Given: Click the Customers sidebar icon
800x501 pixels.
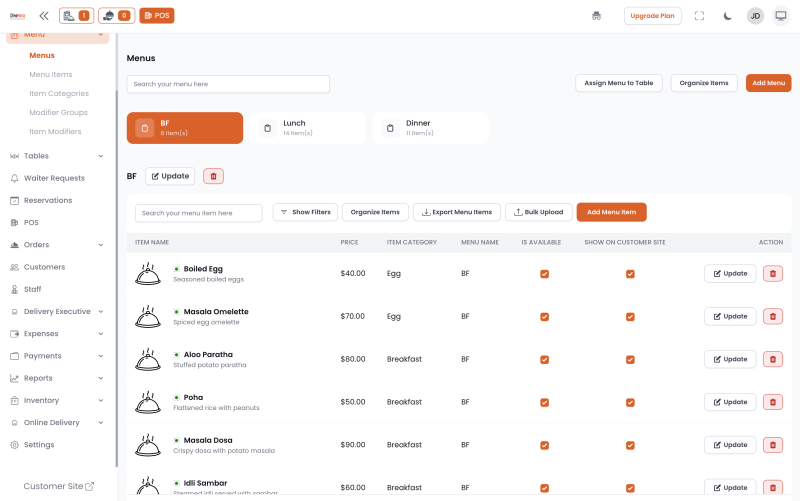Looking at the screenshot, I should [14, 267].
